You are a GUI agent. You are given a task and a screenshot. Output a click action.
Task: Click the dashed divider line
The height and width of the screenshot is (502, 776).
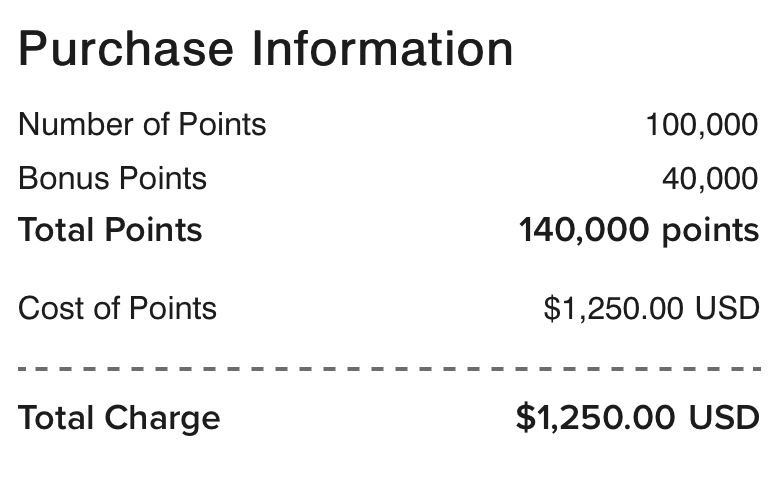388,369
